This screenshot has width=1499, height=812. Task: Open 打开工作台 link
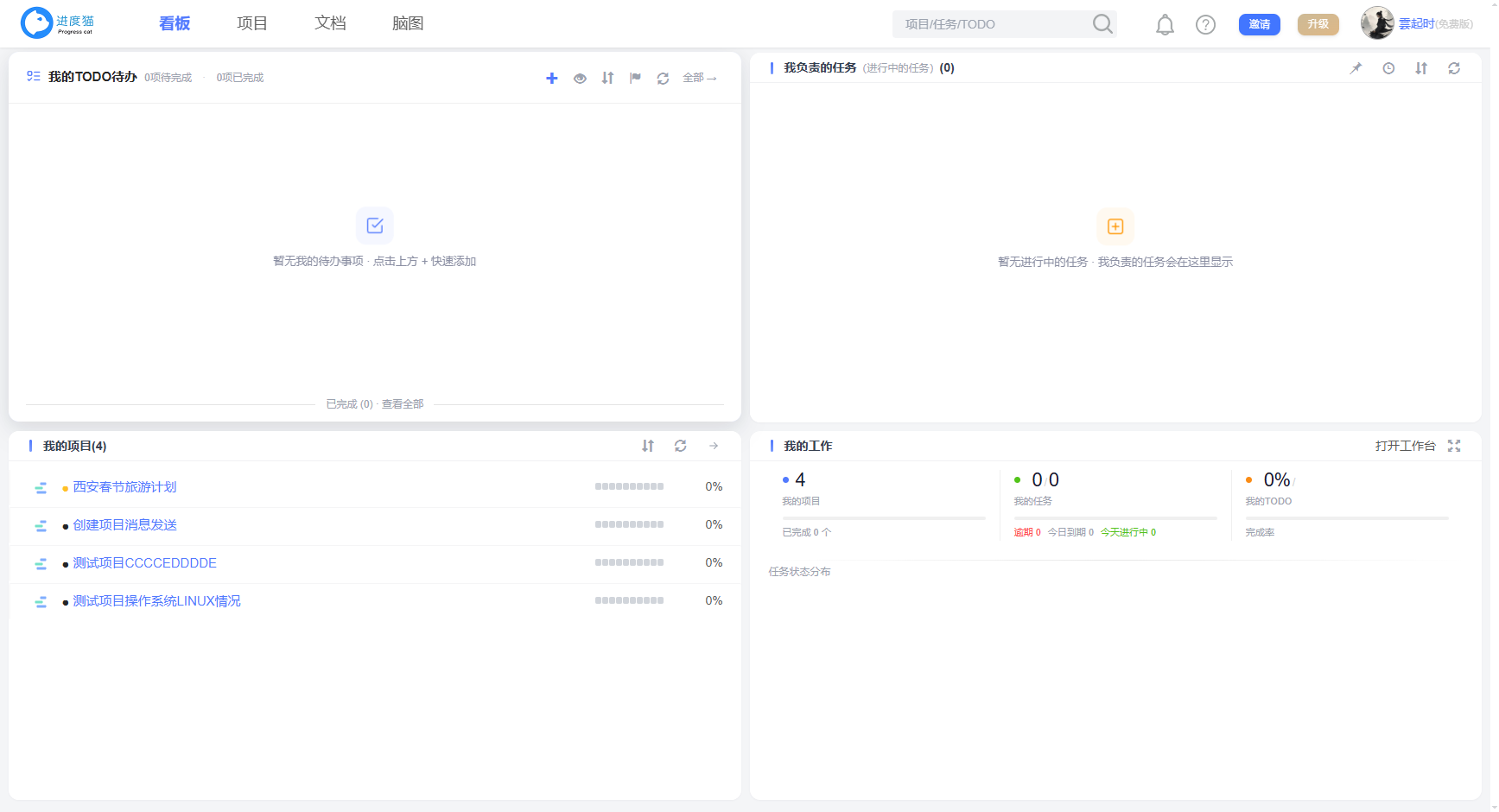[1405, 446]
